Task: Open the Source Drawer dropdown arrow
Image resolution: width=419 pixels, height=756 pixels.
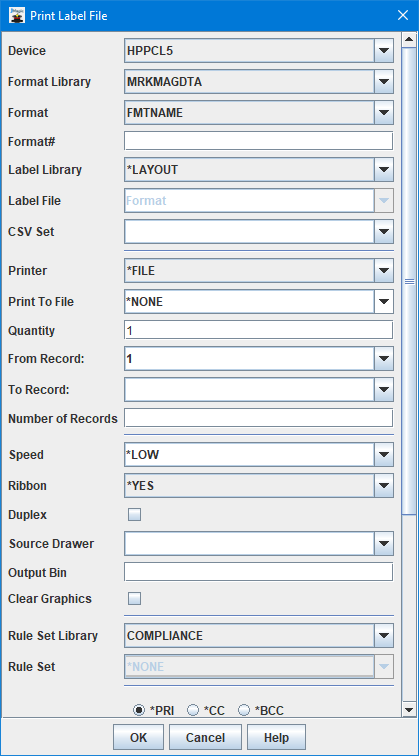Action: tap(384, 543)
